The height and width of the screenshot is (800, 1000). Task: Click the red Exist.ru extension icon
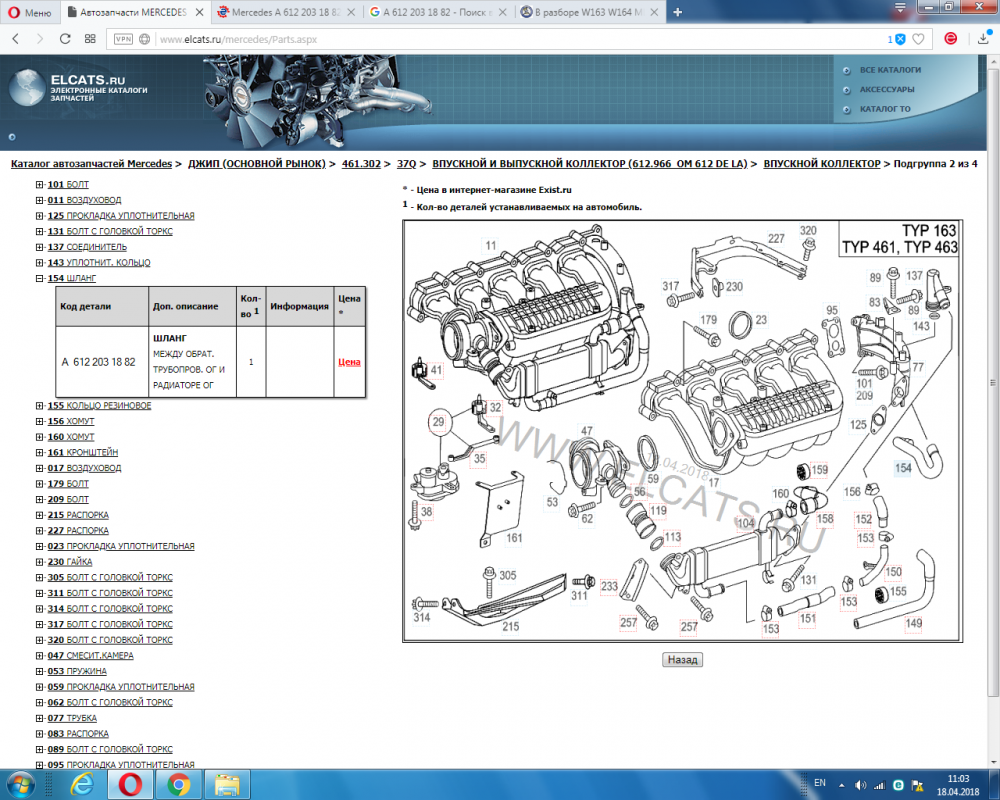[951, 40]
